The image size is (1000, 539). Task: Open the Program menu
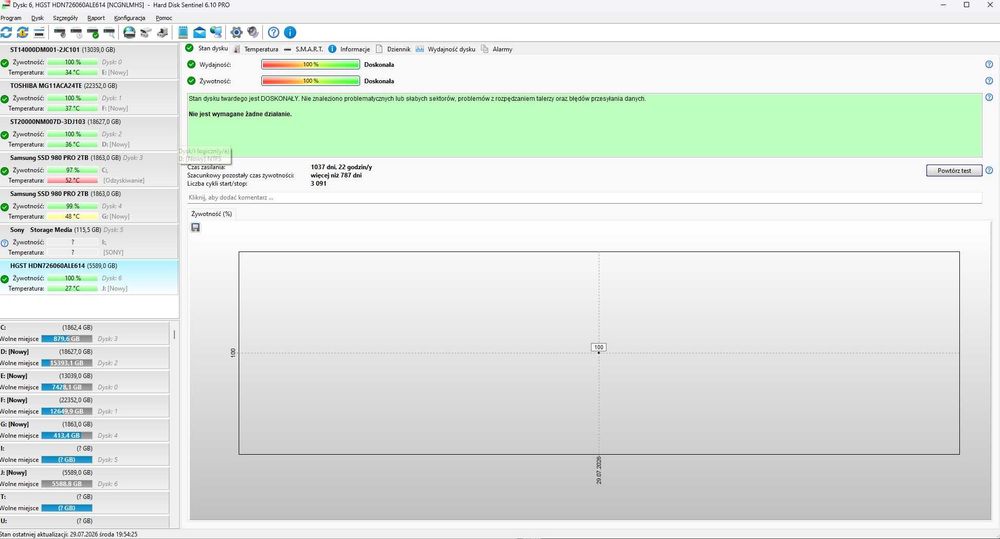11,18
